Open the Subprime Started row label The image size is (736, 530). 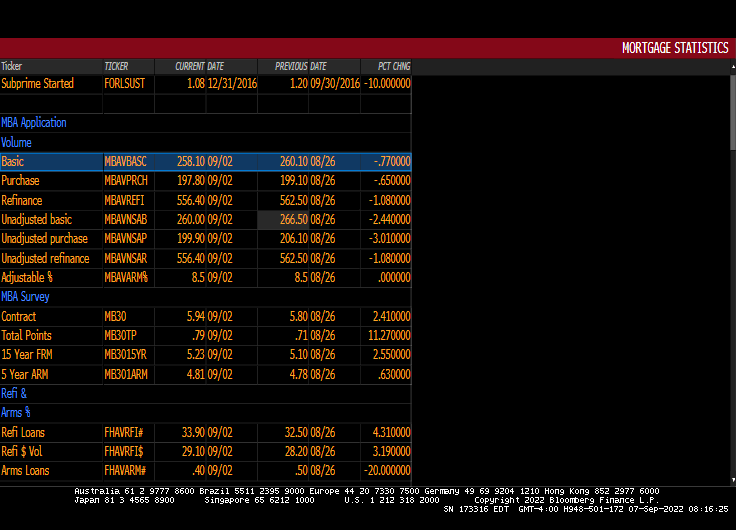38,84
